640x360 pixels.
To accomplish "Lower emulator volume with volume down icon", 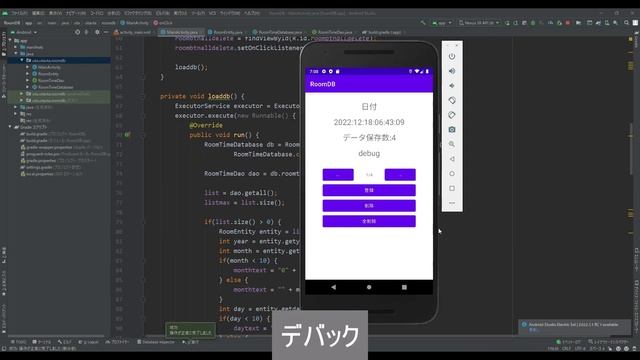I will tap(452, 86).
